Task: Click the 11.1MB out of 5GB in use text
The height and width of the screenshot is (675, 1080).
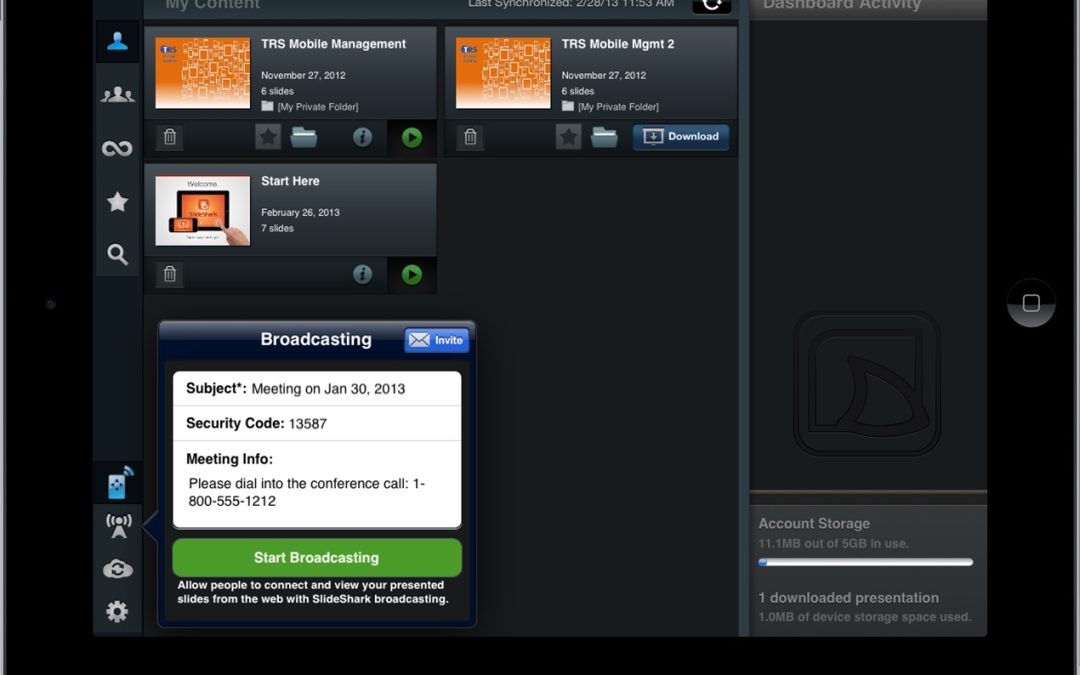Action: click(x=833, y=543)
